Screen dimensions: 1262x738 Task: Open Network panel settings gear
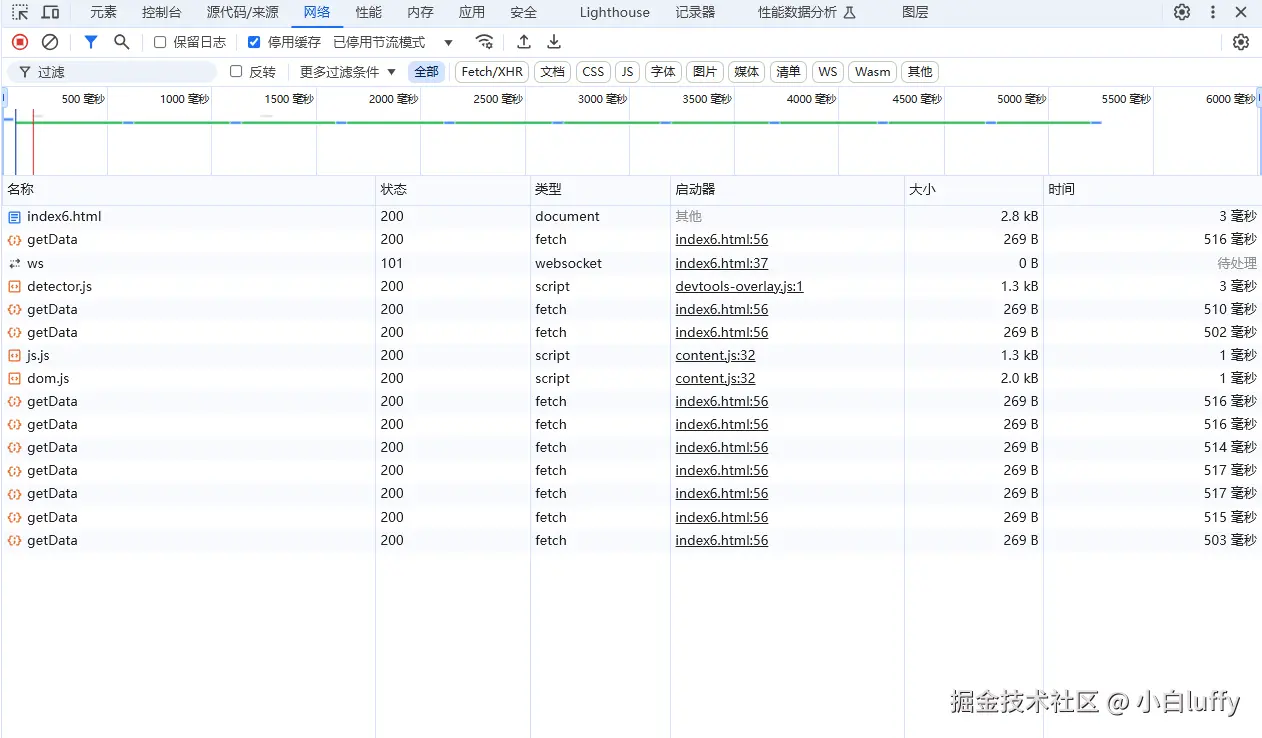click(x=1241, y=42)
